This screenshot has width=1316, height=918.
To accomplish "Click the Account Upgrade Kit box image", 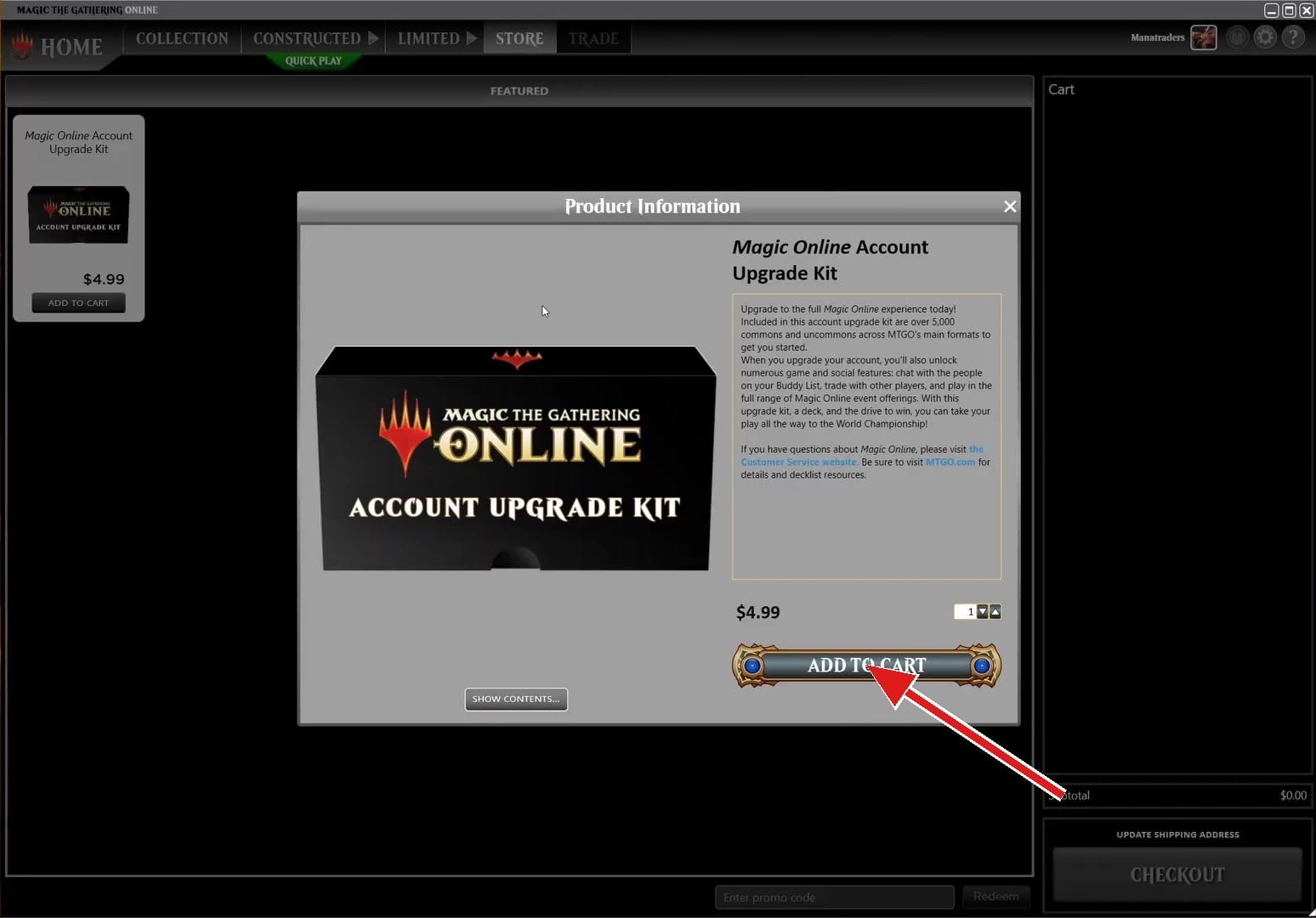I will [x=515, y=459].
